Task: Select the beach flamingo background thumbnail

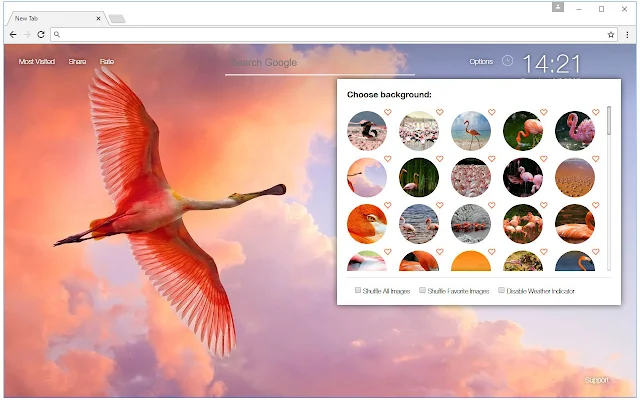Action: coord(471,131)
